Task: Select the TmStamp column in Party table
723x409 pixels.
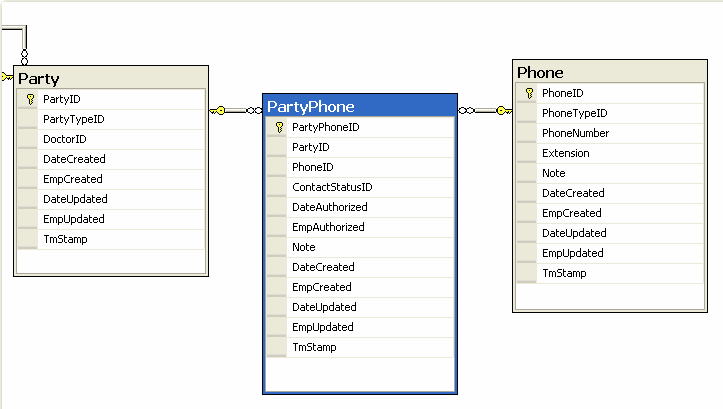Action: (65, 239)
